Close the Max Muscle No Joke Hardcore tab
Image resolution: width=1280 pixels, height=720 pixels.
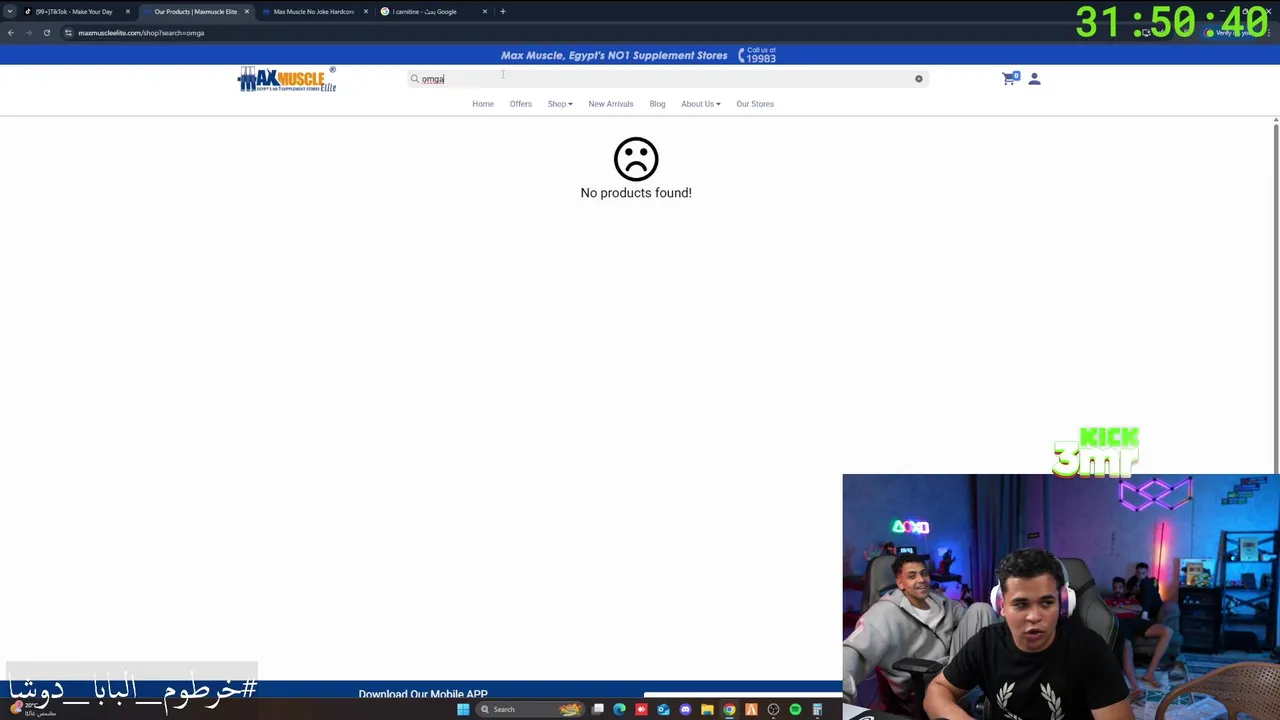point(366,12)
